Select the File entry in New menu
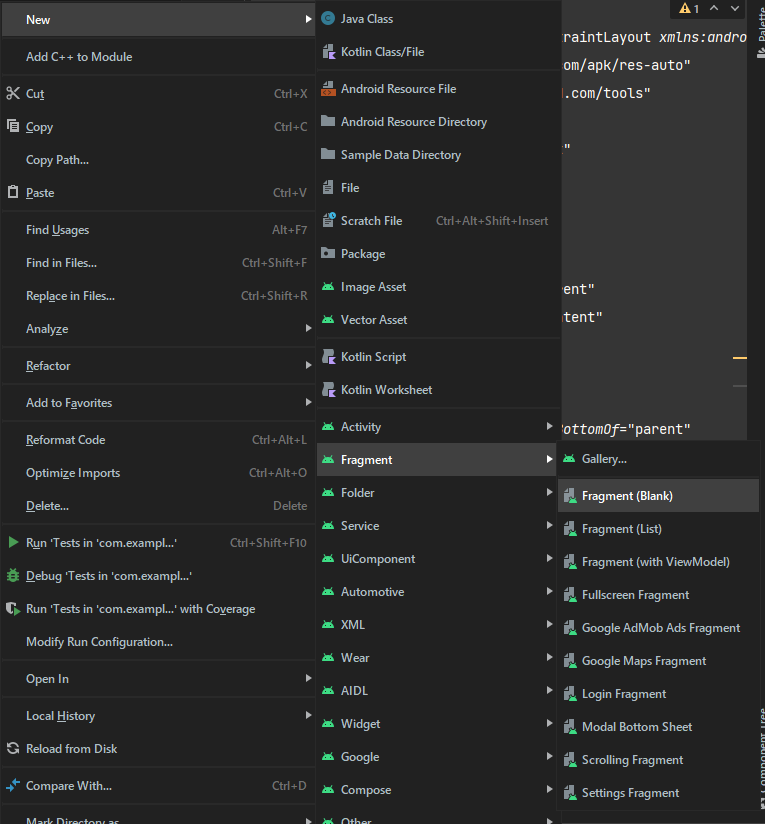The height and width of the screenshot is (824, 765). click(x=439, y=188)
